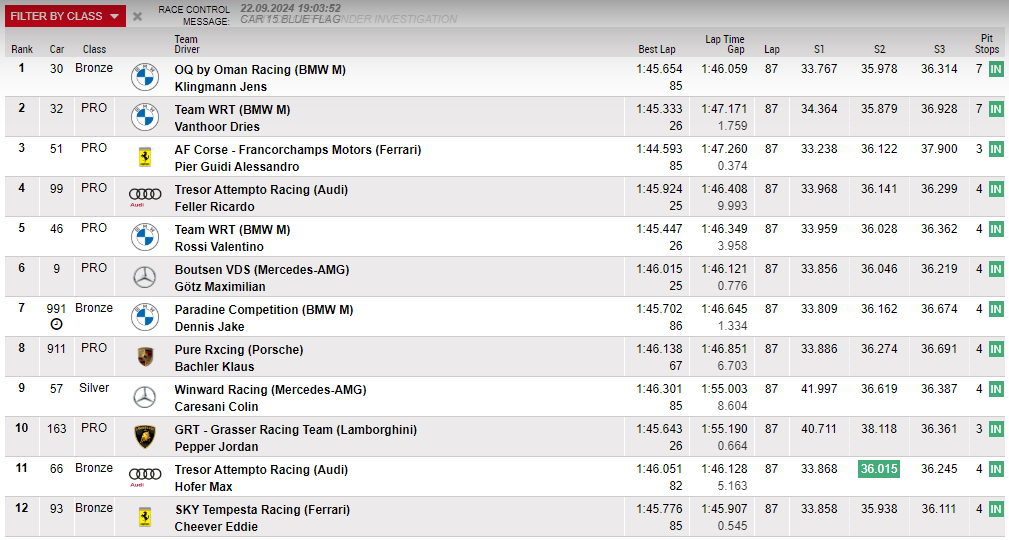Click IN pit badge for car 46
The image size is (1009, 540).
(x=996, y=229)
